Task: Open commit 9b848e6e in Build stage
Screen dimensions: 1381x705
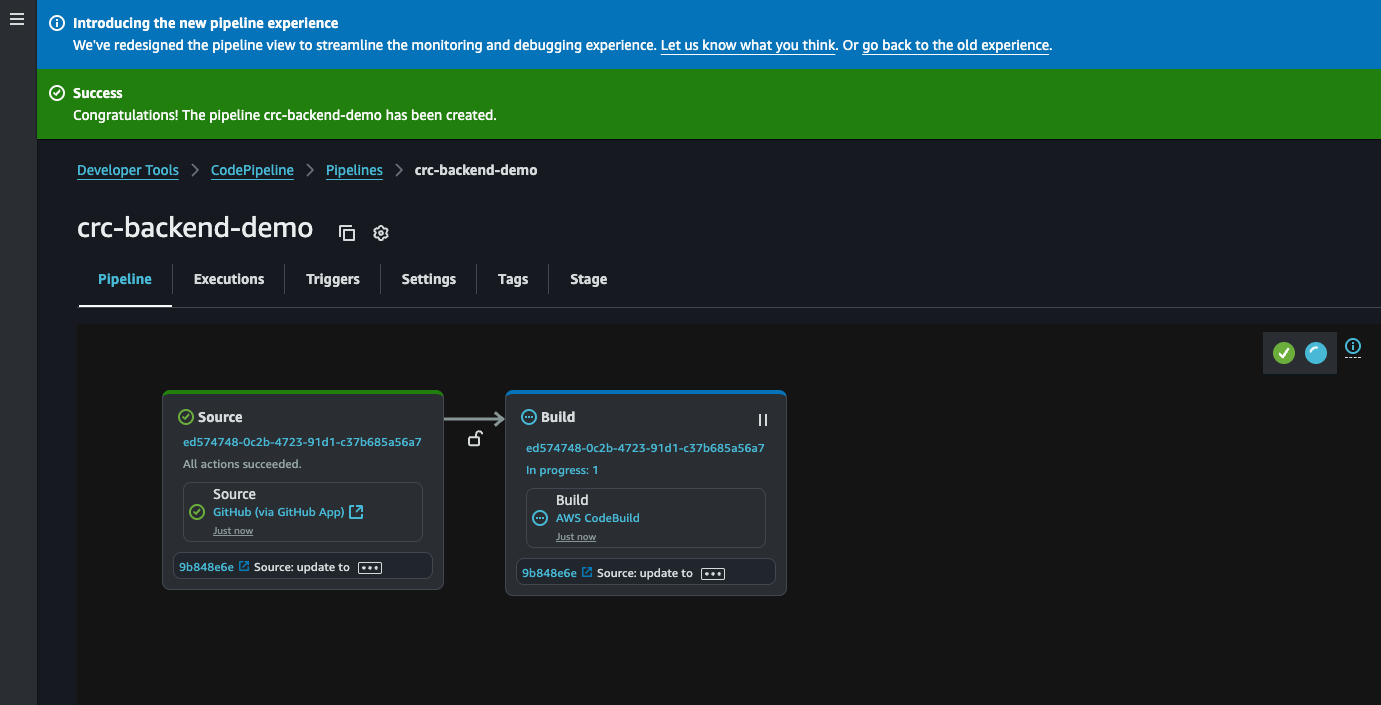Action: (549, 573)
